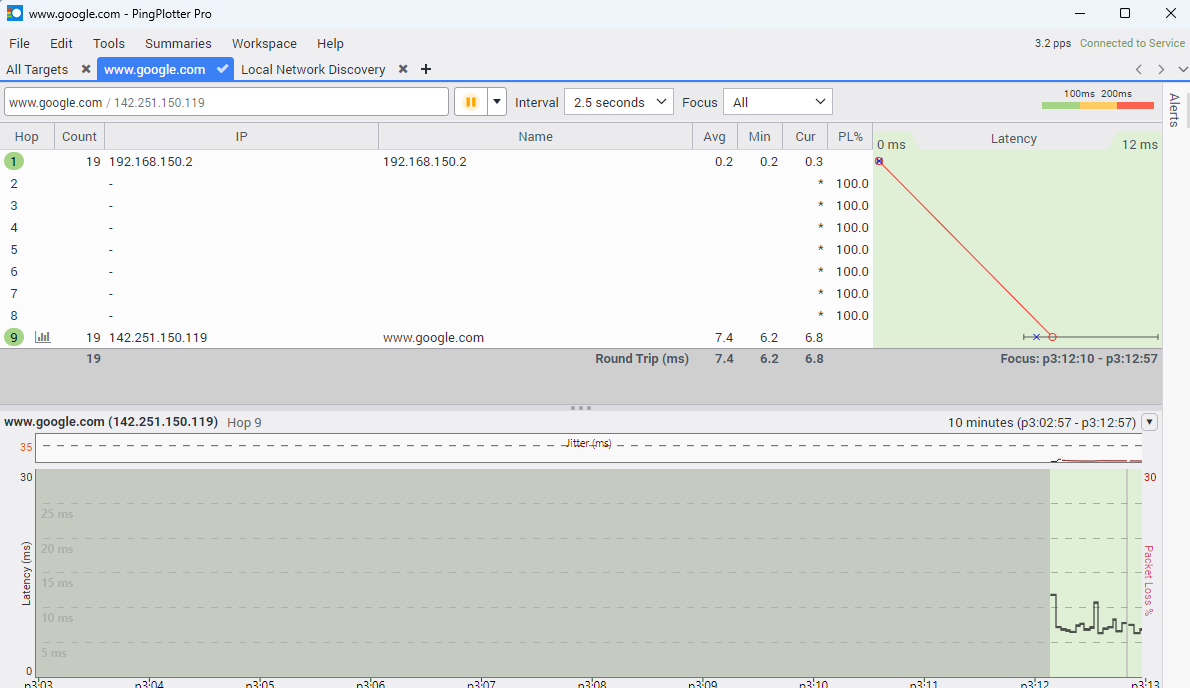This screenshot has height=688, width=1190.
Task: Toggle the timeline graph icon on hop 9
Action: [x=42, y=338]
